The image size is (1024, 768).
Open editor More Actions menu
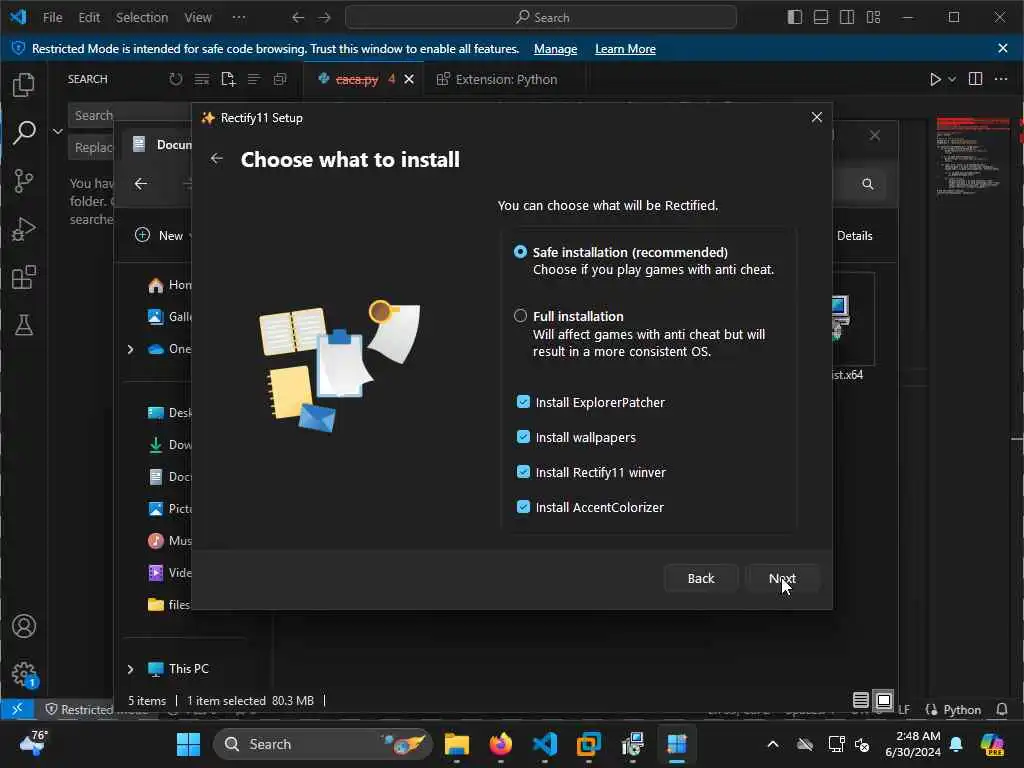pyautogui.click(x=1000, y=79)
